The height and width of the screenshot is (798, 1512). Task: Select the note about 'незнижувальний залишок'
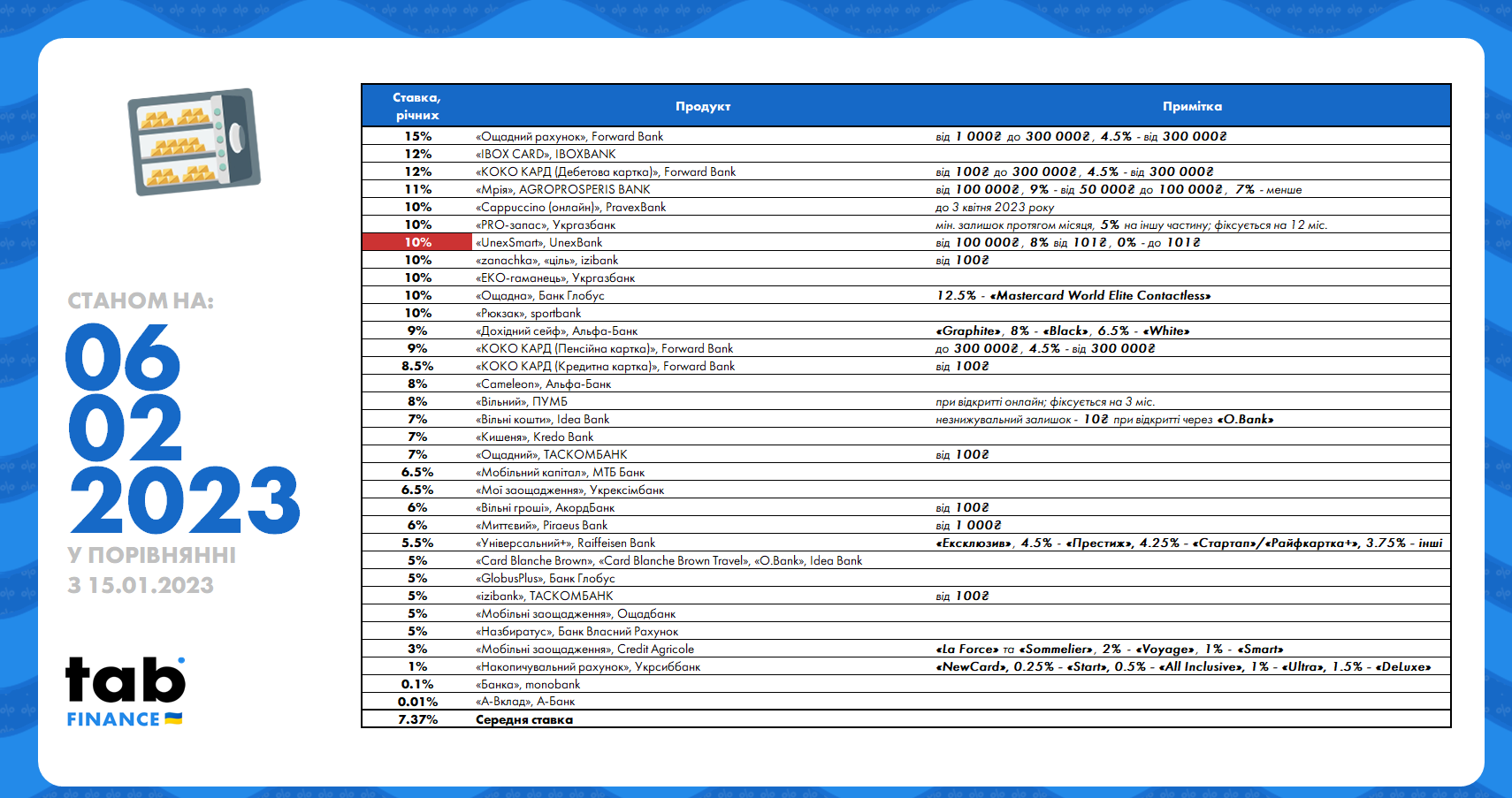click(x=1104, y=419)
